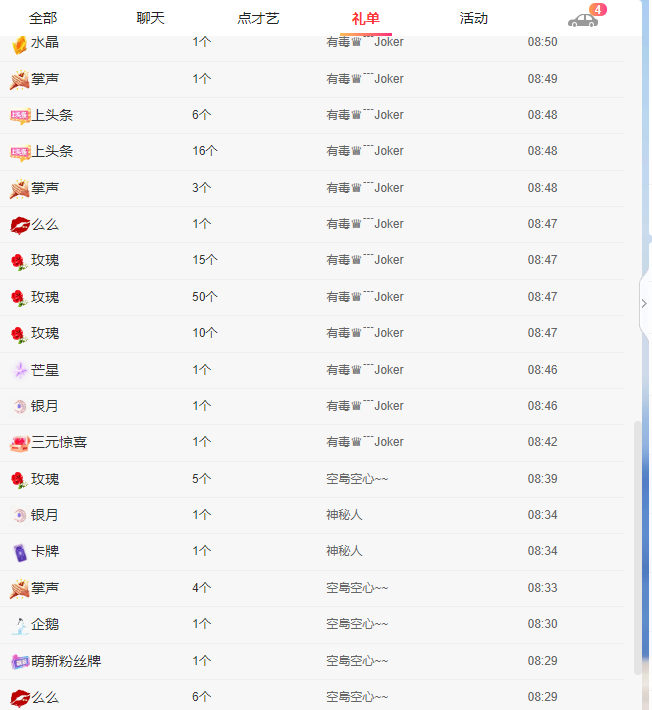Click the 卡牌 gift name
Screen dimensions: 652x710
click(45, 552)
